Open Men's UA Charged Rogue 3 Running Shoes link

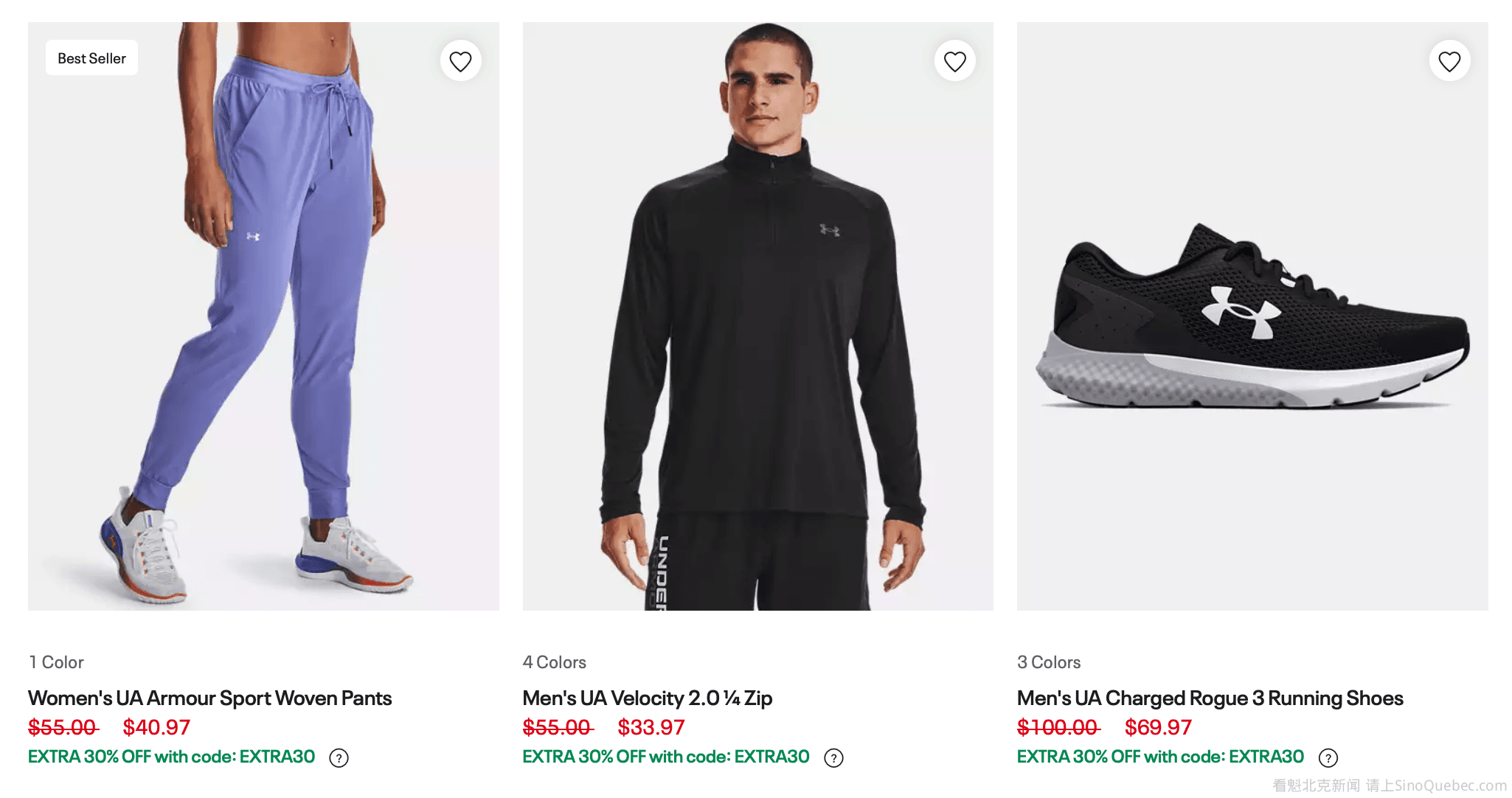click(x=1210, y=698)
